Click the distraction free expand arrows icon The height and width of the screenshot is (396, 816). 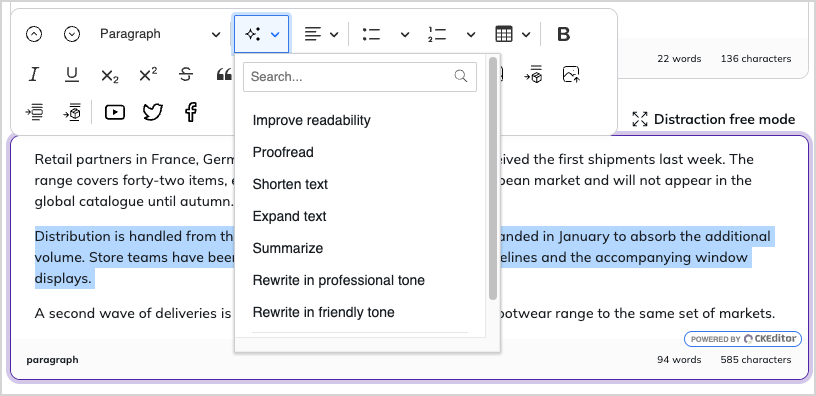(640, 119)
